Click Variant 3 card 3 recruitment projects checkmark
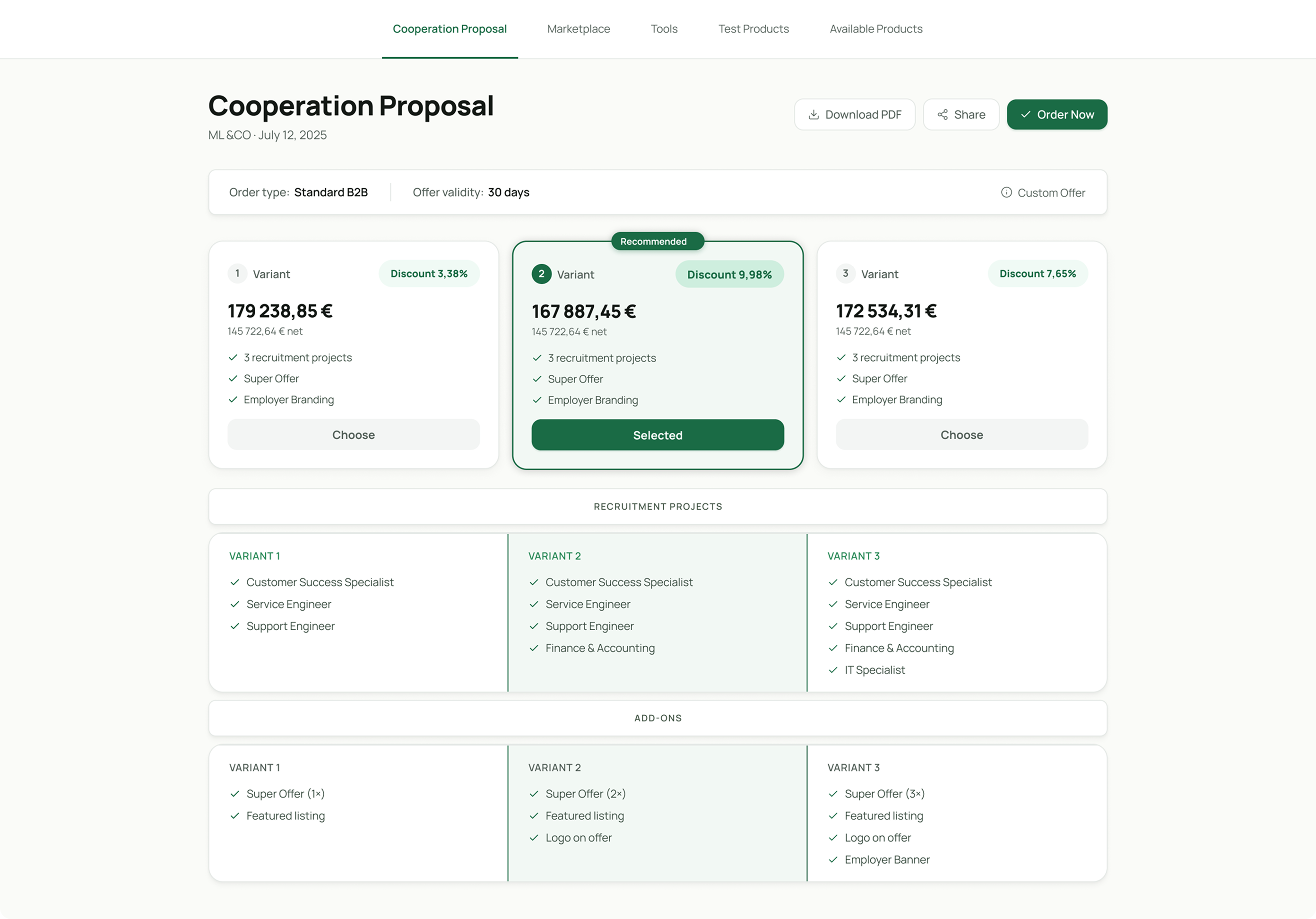The height and width of the screenshot is (919, 1316). pyautogui.click(x=841, y=357)
